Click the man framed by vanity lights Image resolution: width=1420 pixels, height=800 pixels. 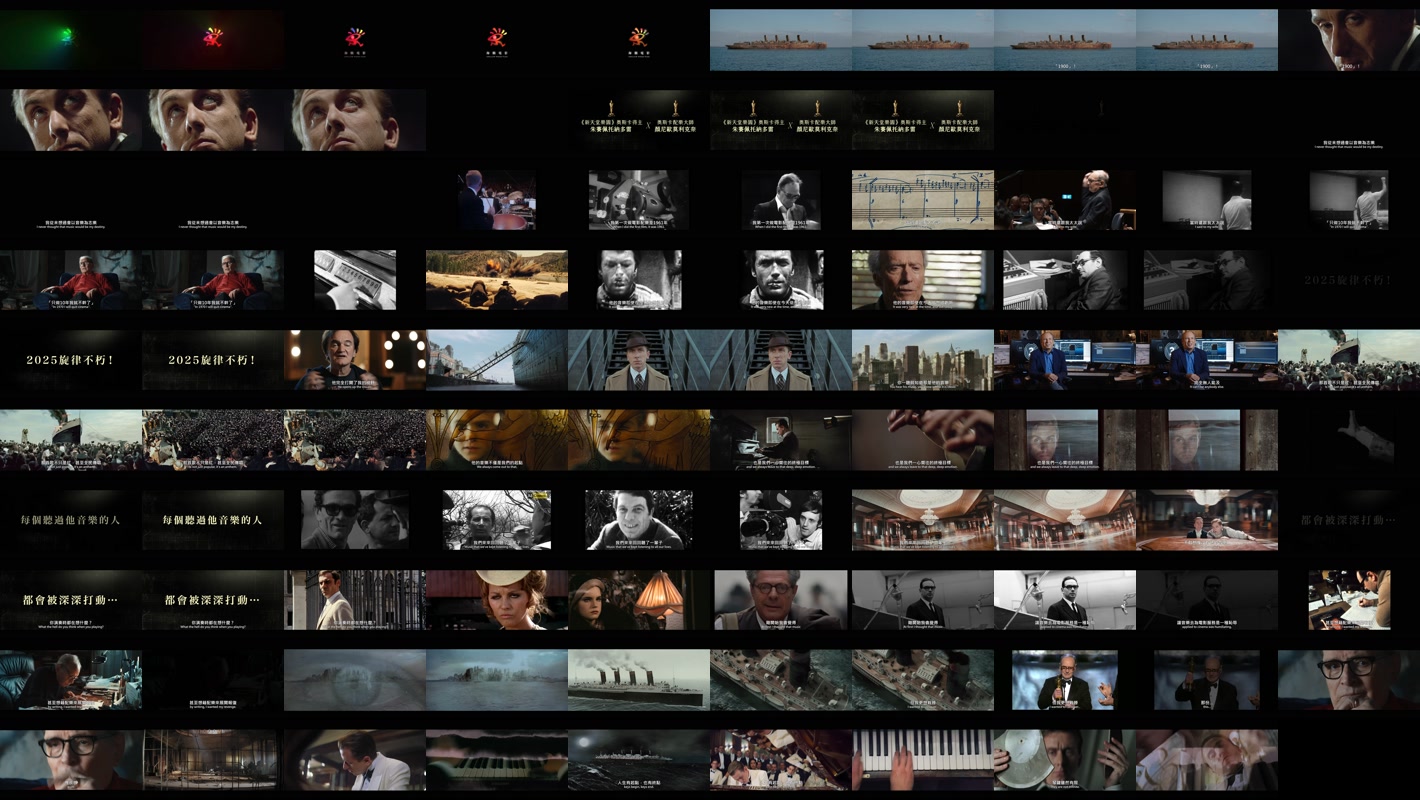coord(354,360)
